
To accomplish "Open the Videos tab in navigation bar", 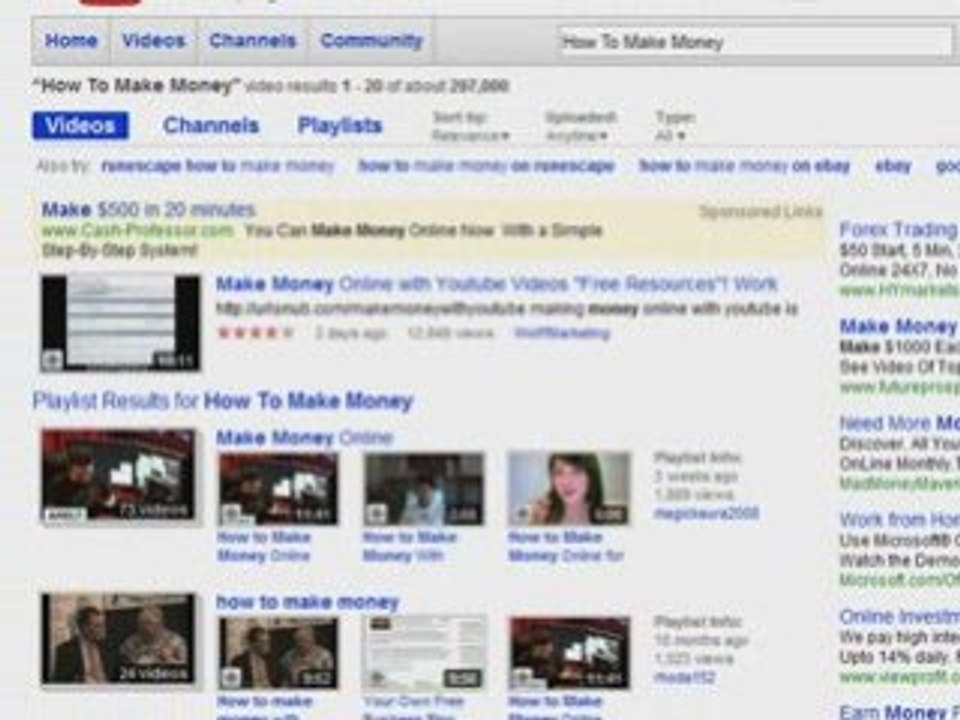I will point(153,41).
